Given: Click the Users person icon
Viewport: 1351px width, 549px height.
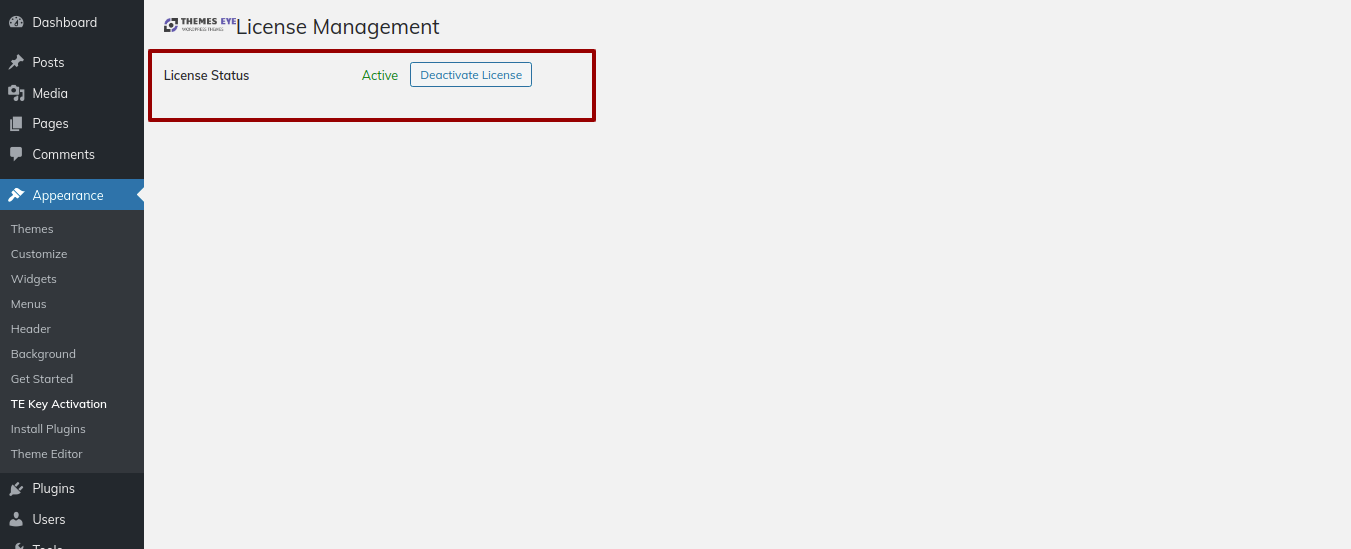Looking at the screenshot, I should point(16,520).
